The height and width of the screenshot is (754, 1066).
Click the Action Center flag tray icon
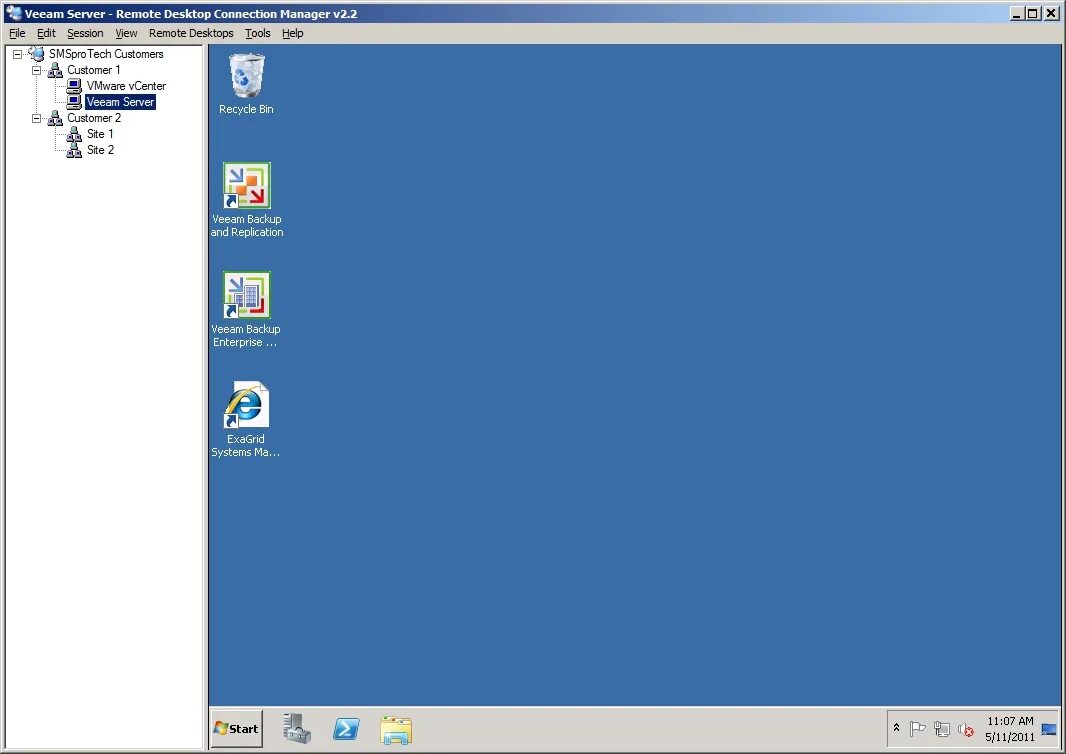pos(917,729)
